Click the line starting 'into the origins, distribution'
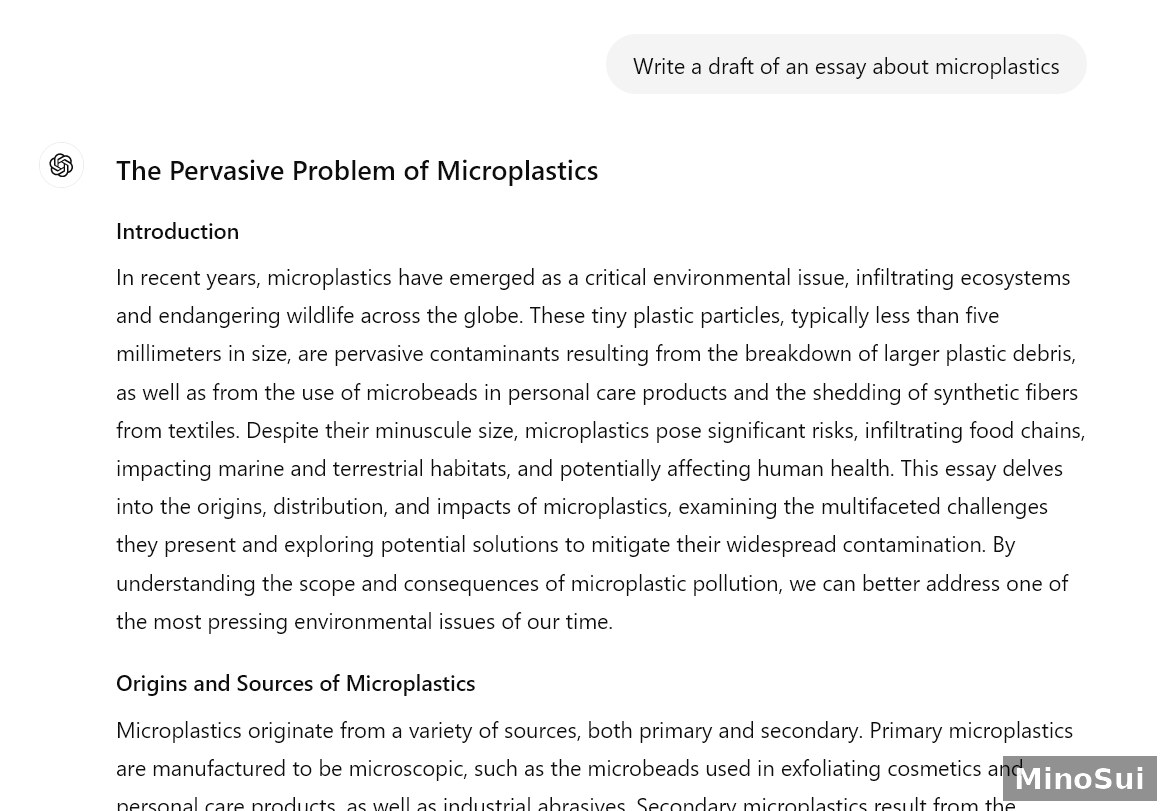The height and width of the screenshot is (811, 1167). pos(582,506)
